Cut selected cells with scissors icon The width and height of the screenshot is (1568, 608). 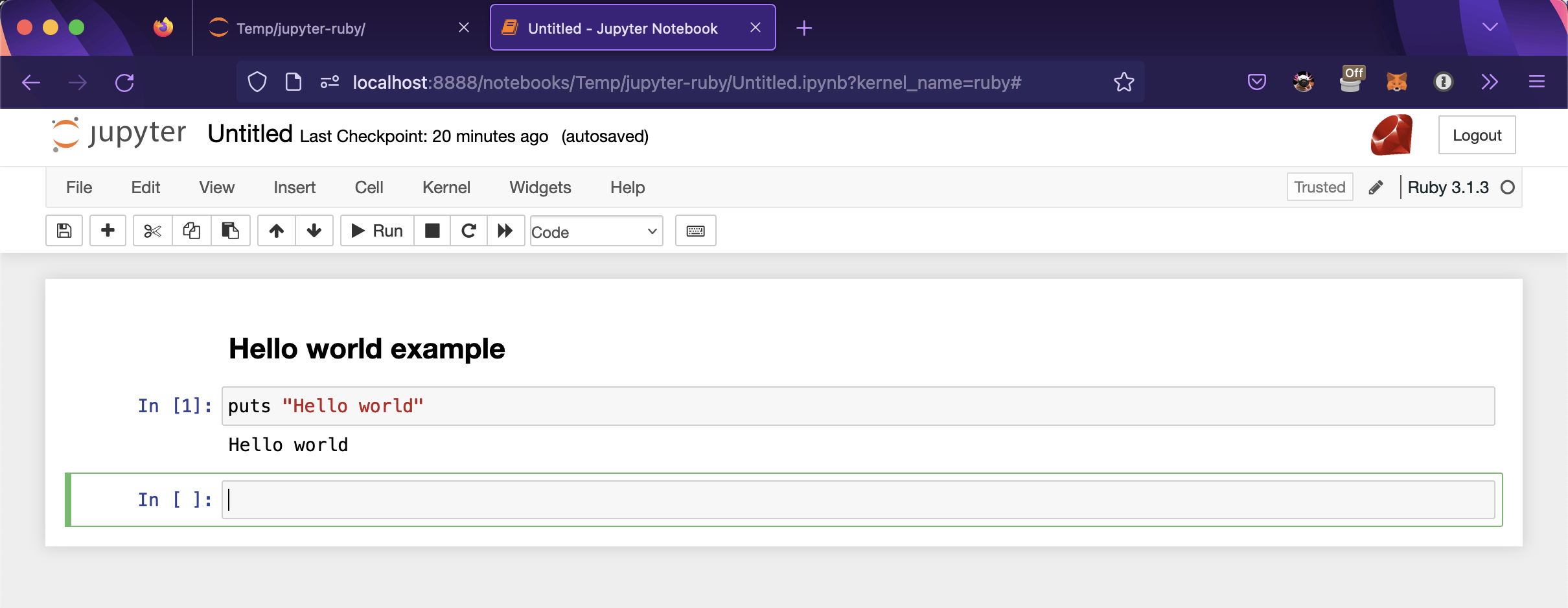pyautogui.click(x=152, y=231)
